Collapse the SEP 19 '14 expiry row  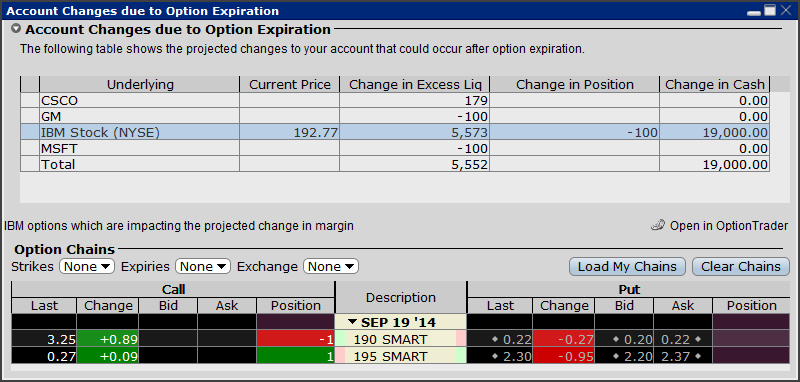click(x=353, y=323)
